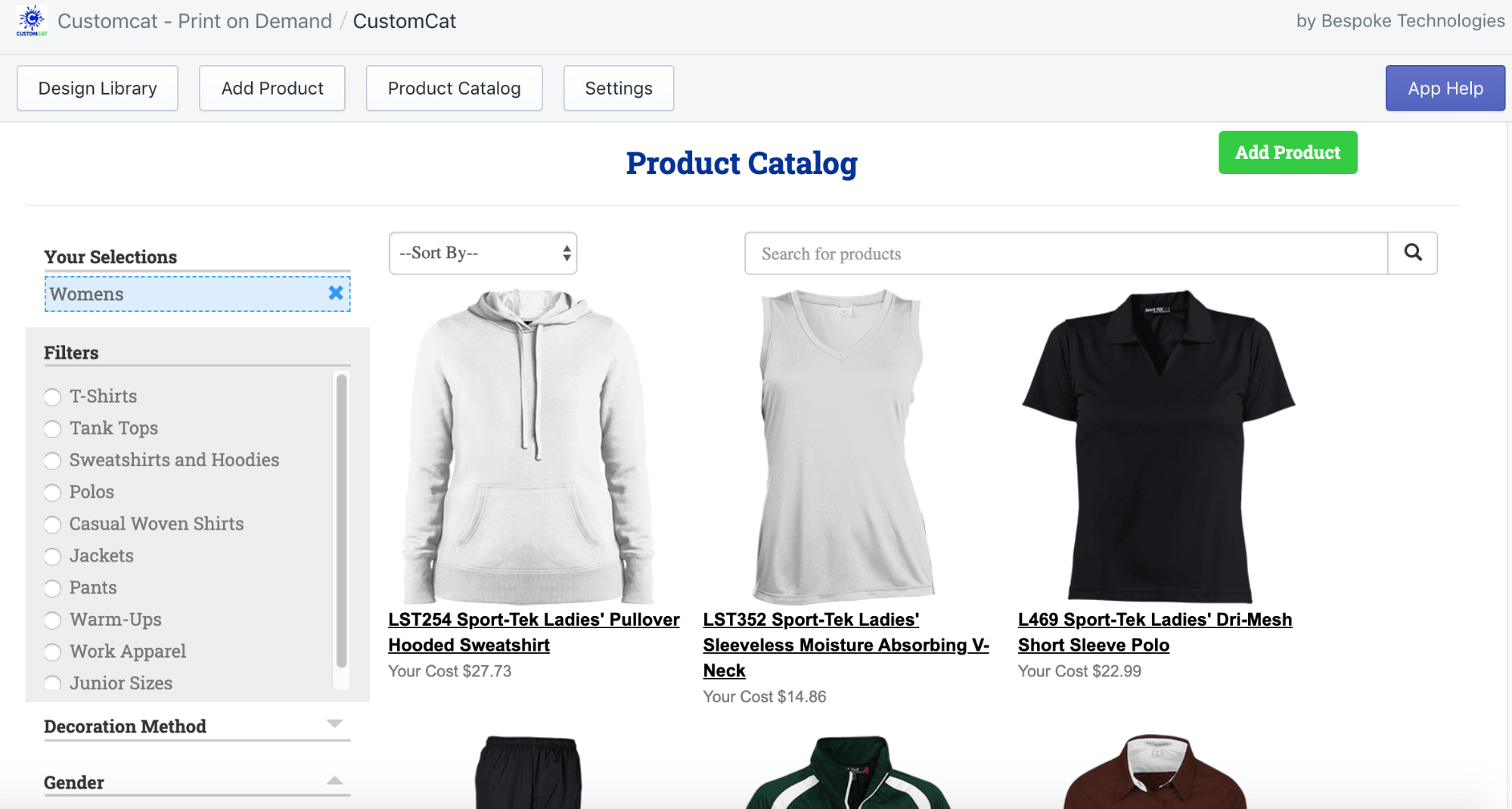Click the green Add Product button

click(1287, 152)
